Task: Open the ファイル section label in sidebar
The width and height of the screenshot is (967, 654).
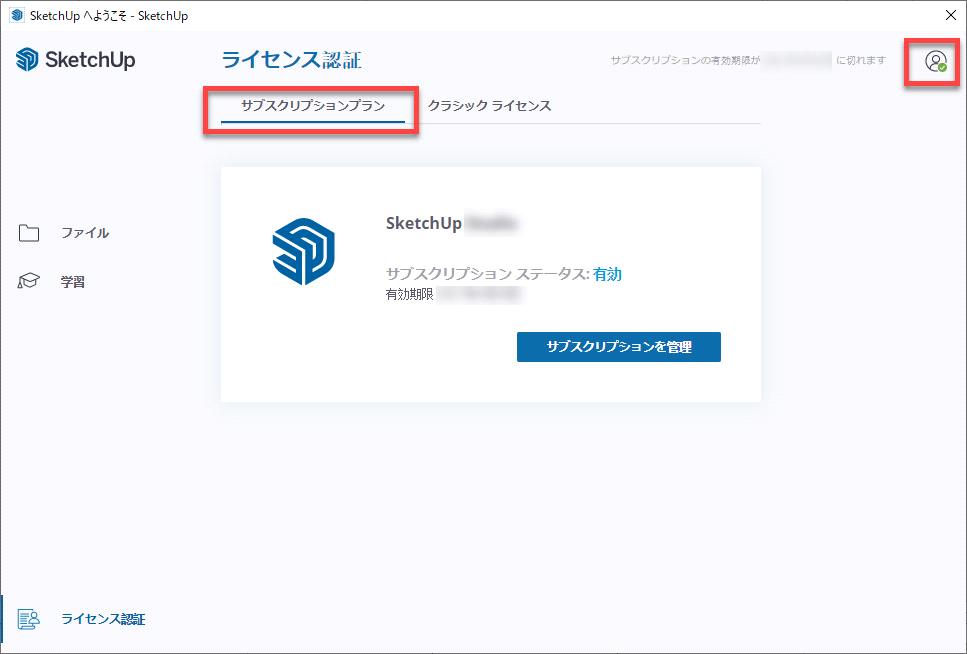Action: (x=85, y=233)
